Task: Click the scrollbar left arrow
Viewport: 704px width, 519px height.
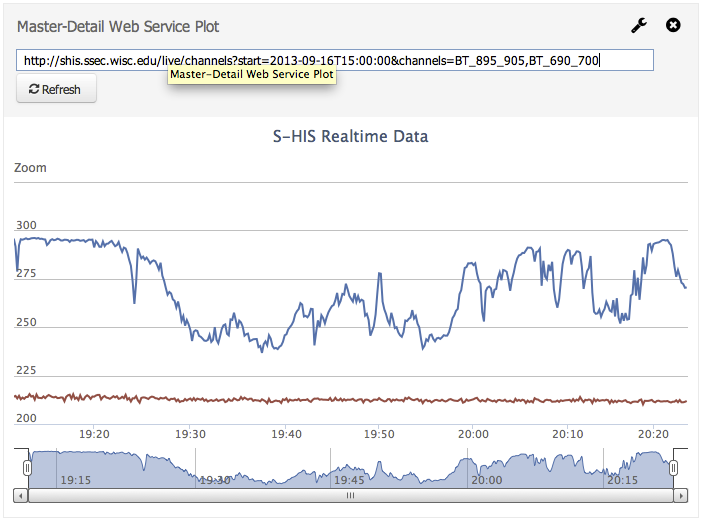Action: (20, 495)
